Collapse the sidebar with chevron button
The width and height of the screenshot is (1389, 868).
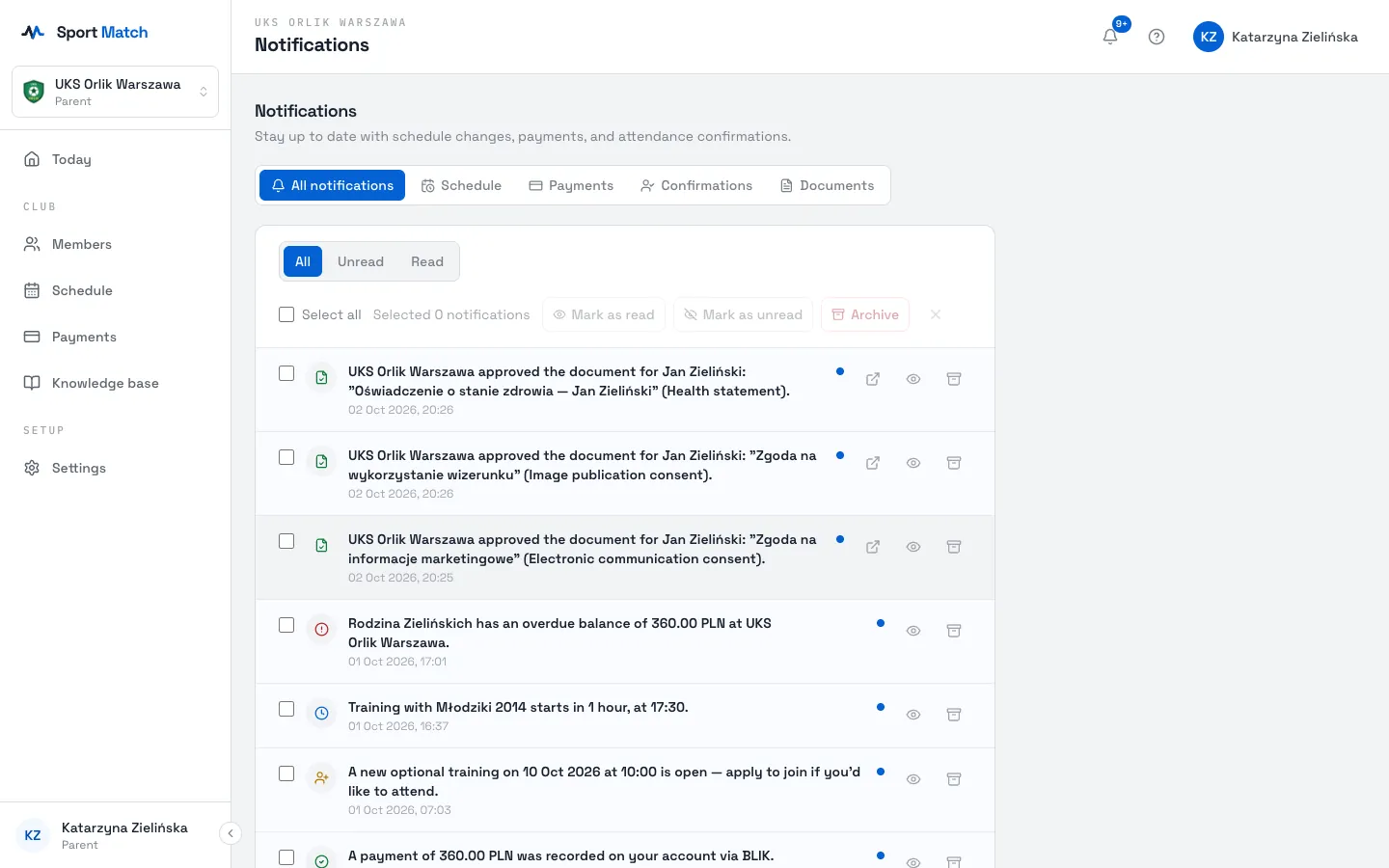point(231,833)
